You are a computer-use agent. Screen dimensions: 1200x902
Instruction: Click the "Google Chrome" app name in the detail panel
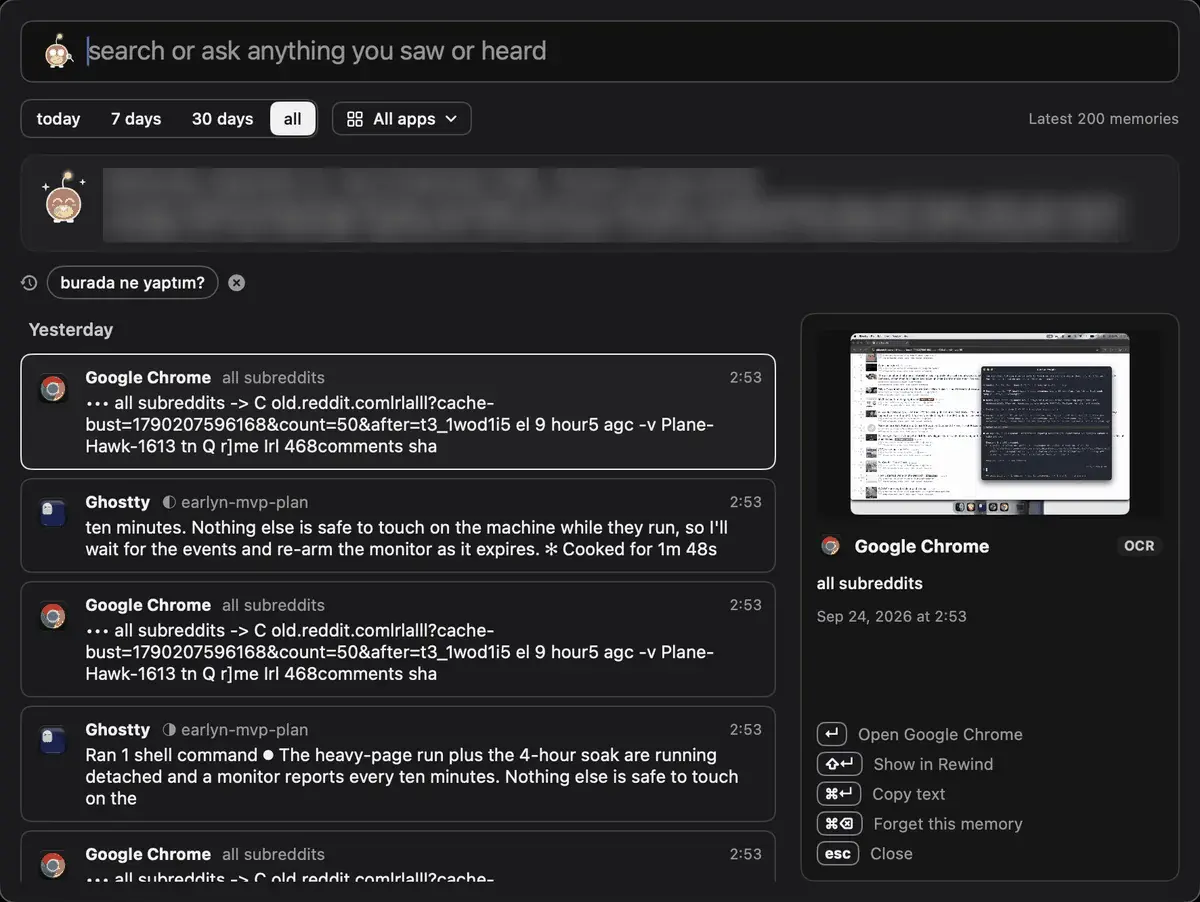point(921,546)
